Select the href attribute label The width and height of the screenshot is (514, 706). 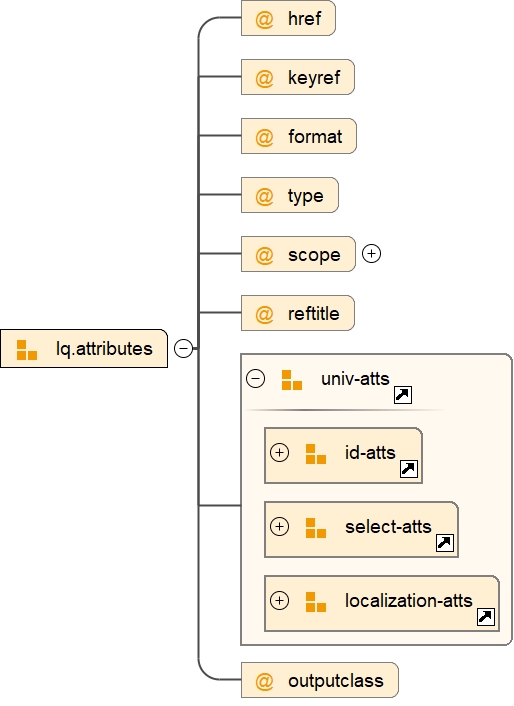305,18
